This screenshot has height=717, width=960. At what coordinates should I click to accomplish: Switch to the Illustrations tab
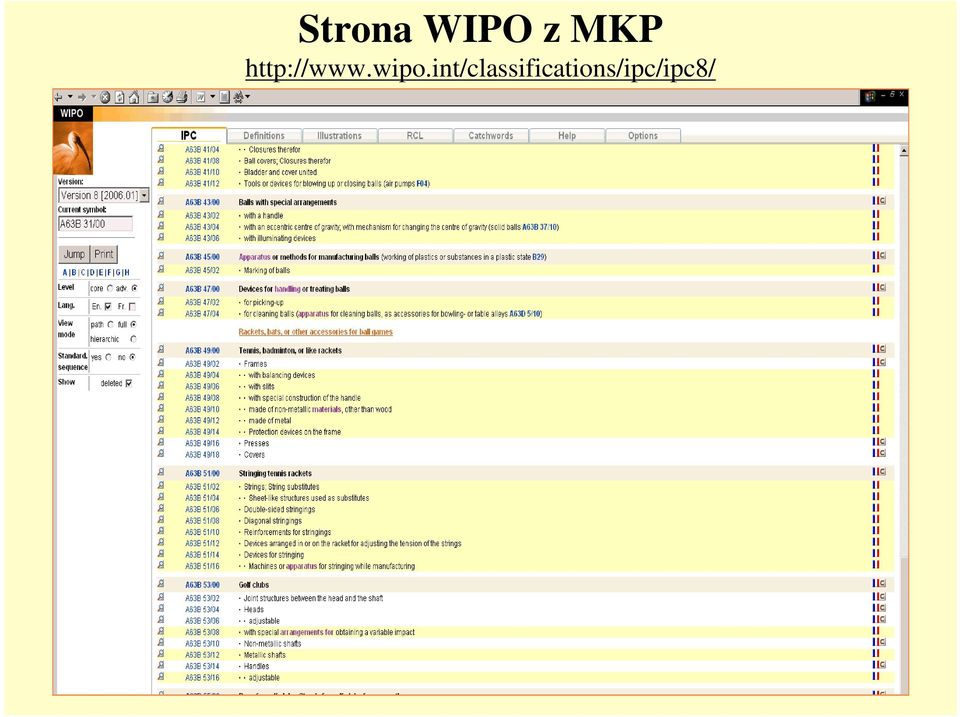click(x=340, y=136)
